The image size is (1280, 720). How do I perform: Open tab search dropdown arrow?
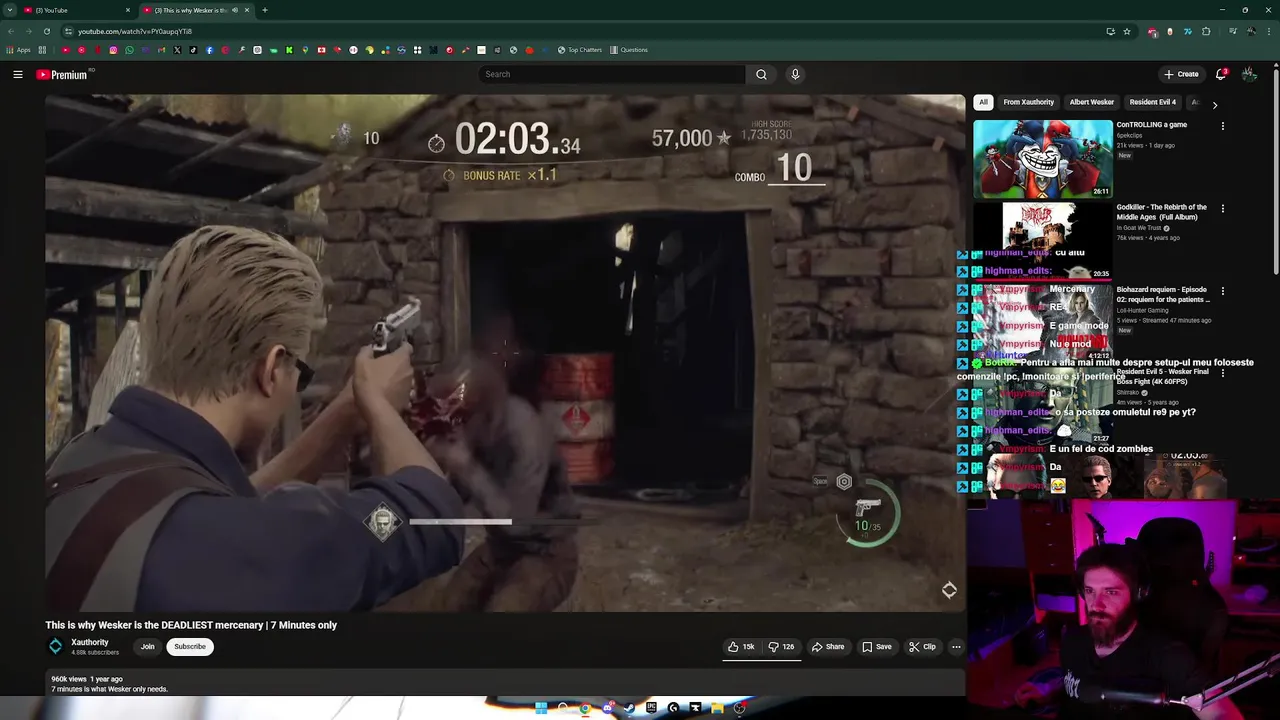click(9, 10)
